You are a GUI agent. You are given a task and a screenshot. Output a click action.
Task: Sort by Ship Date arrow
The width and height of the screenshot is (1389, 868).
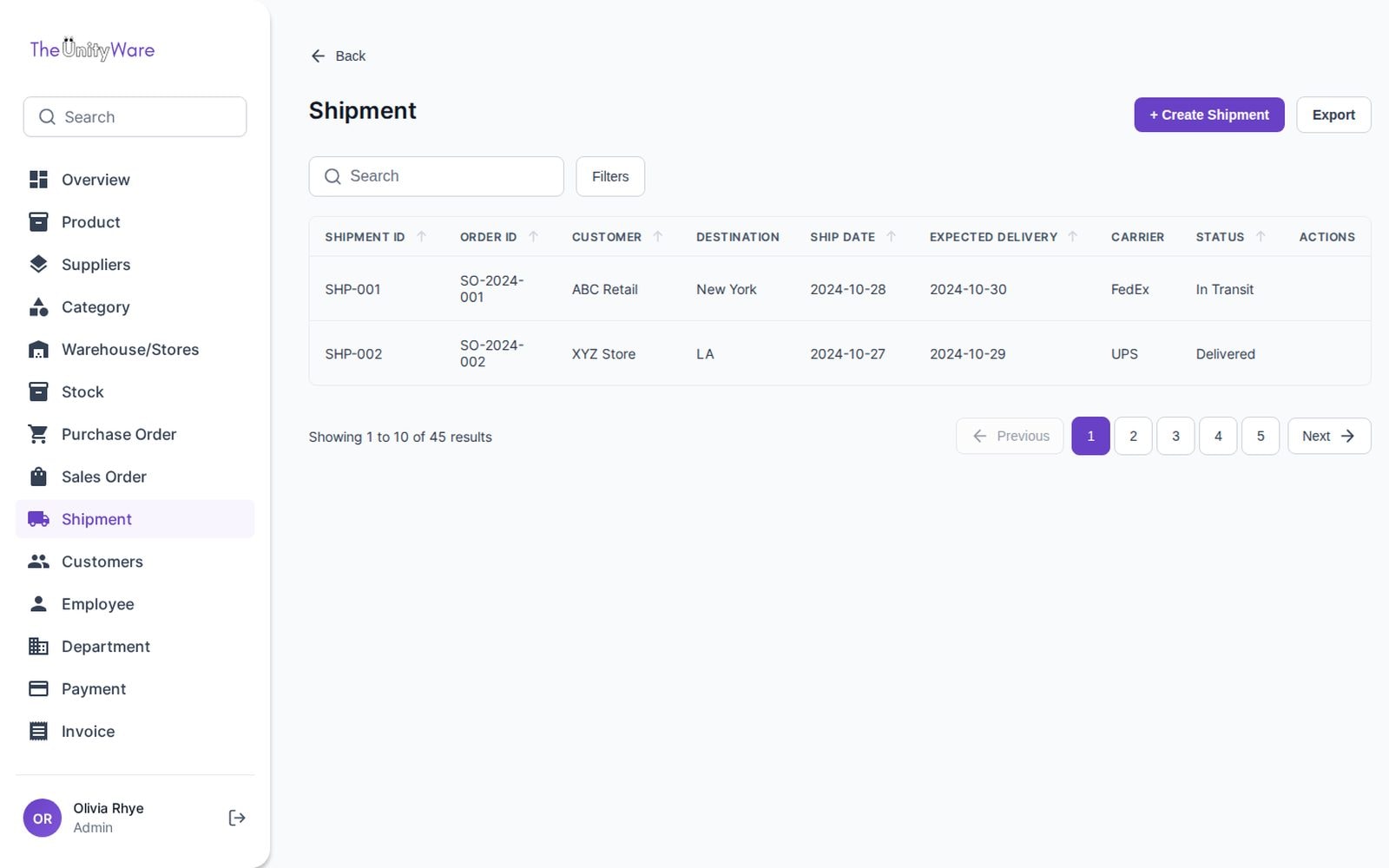(892, 236)
